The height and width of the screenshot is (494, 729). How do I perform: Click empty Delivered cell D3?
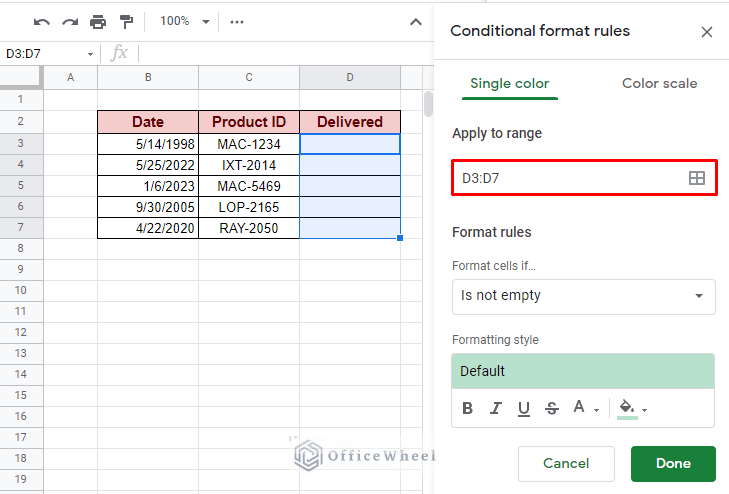pos(350,144)
